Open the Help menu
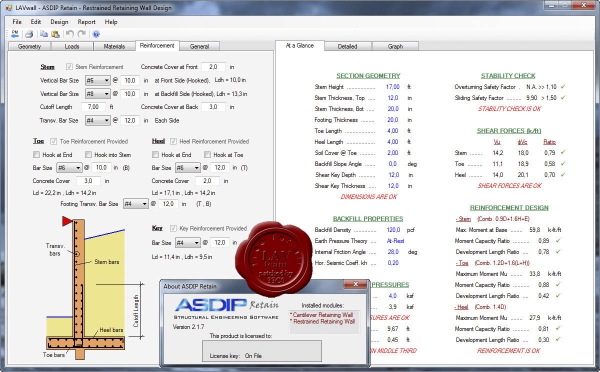The width and height of the screenshot is (600, 372). pos(111,22)
